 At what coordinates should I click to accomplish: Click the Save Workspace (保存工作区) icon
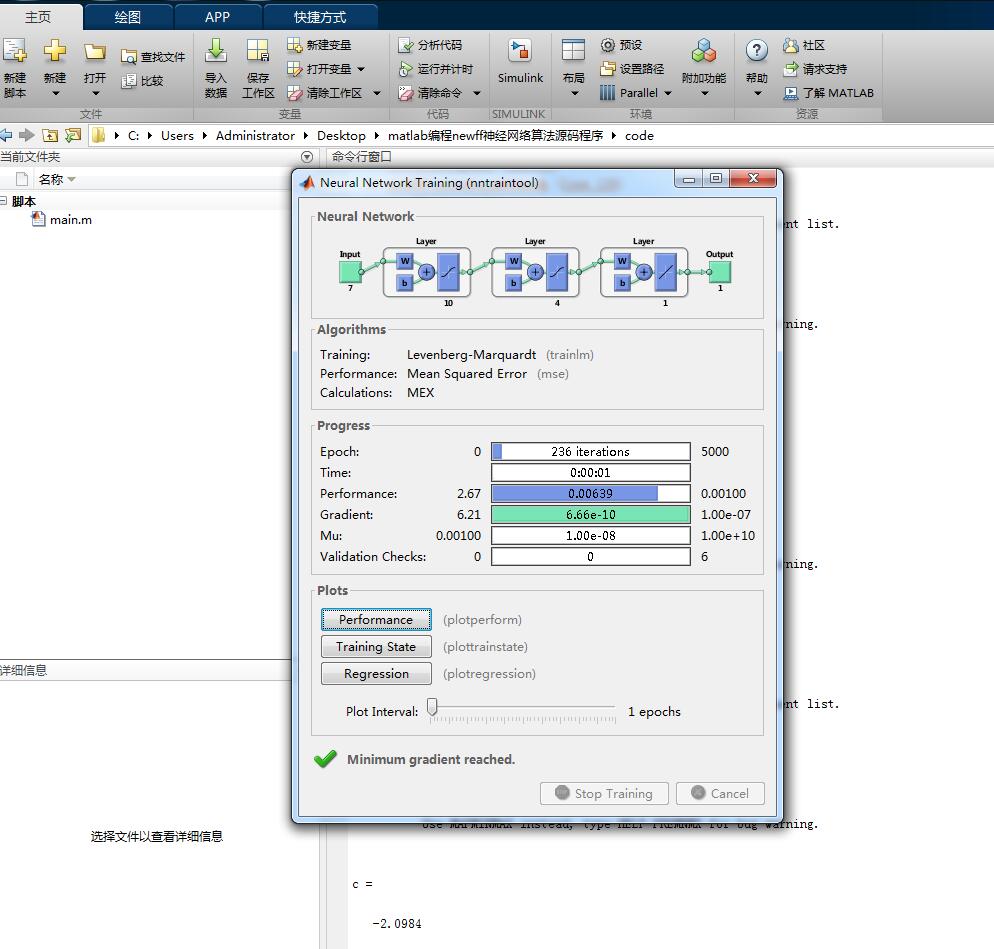tap(258, 51)
